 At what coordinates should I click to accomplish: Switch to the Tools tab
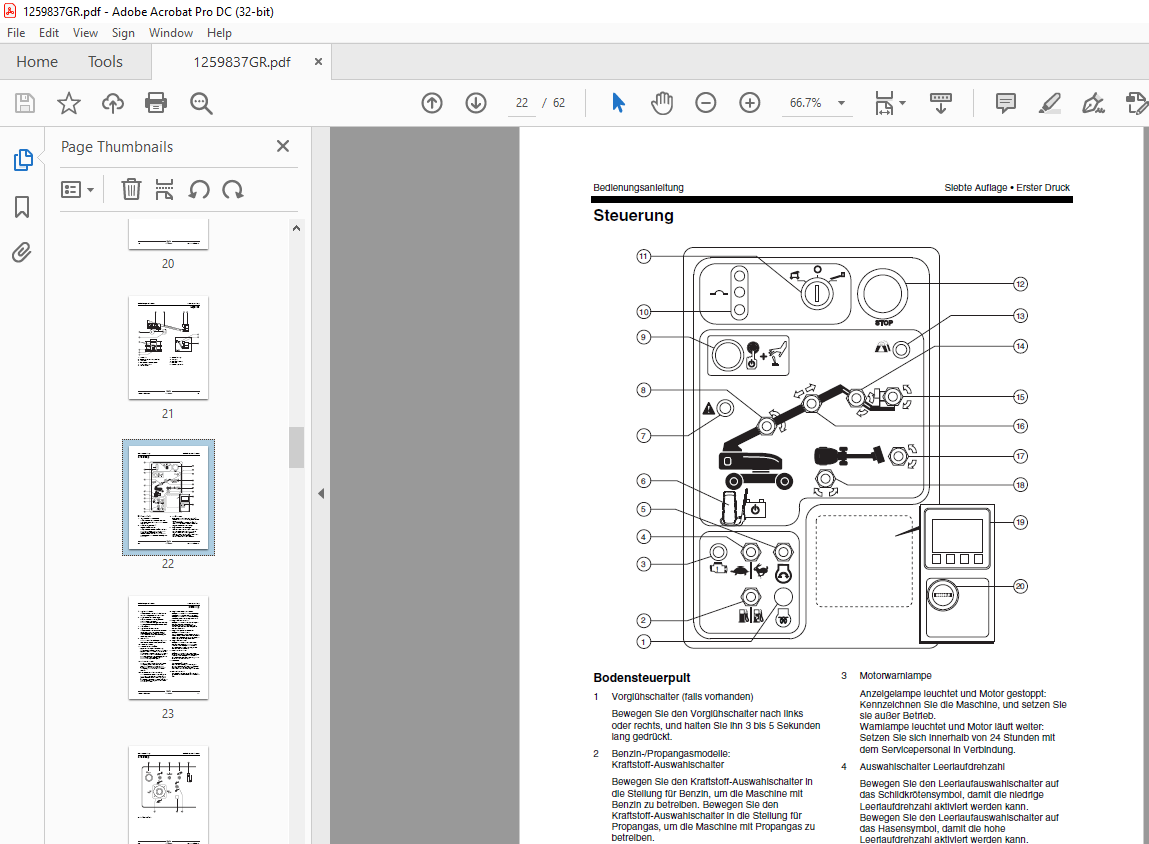point(106,62)
